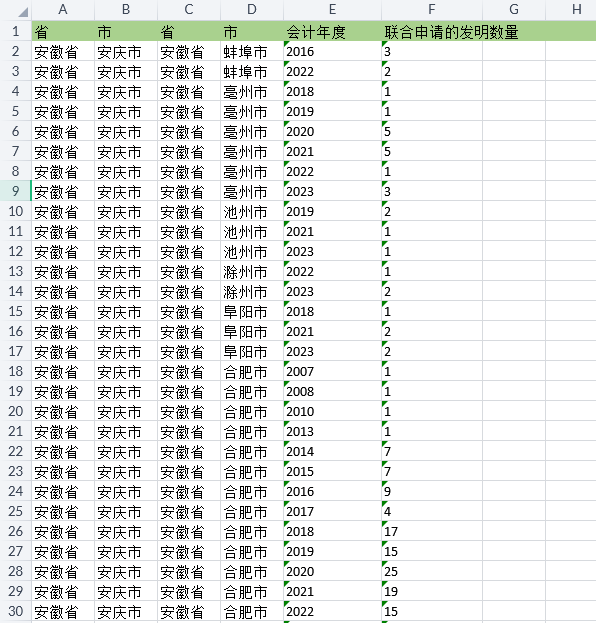Select count cell 7 in row 23
Screen dimensions: 596x623
432,471
